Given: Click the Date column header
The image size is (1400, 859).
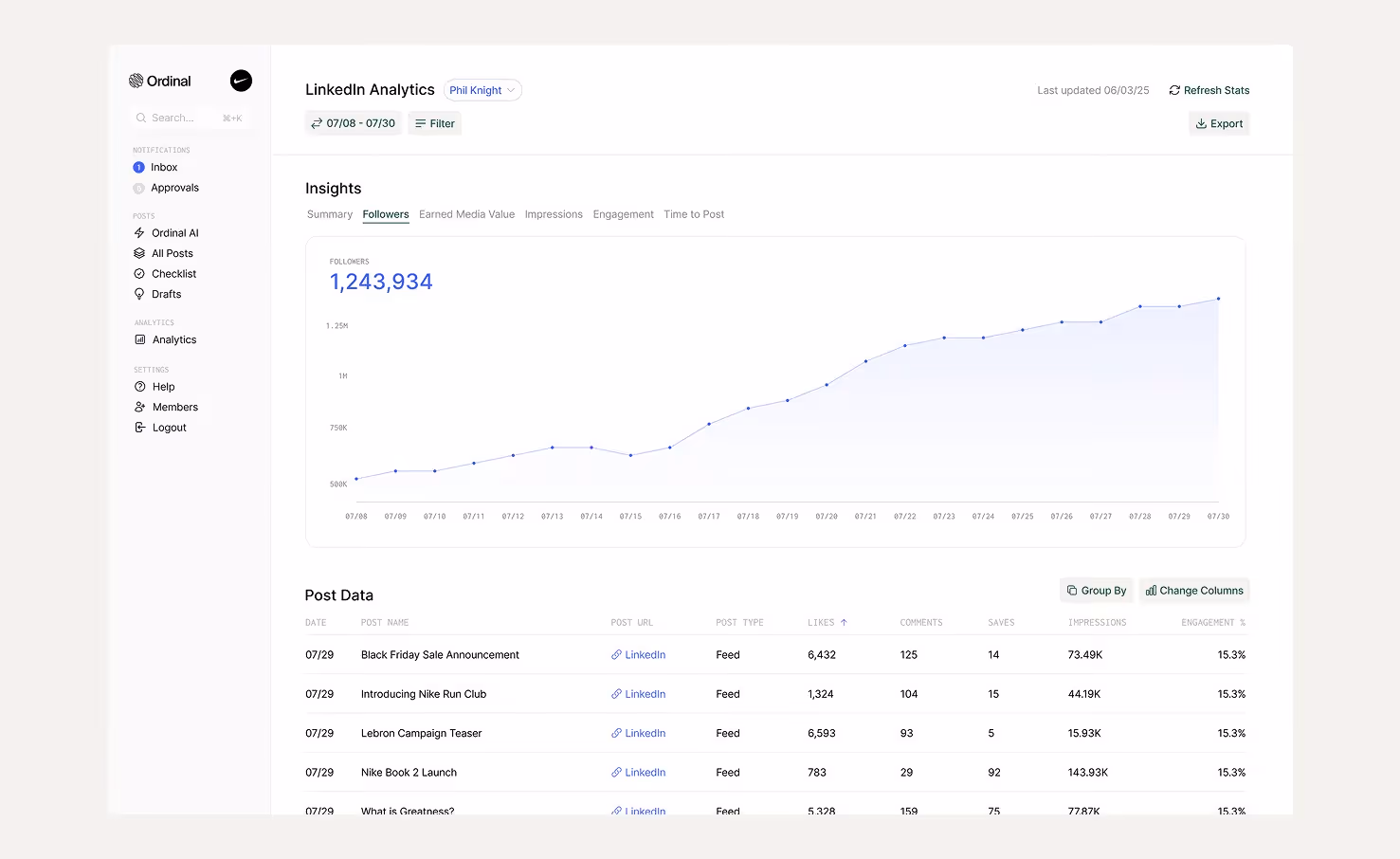Looking at the screenshot, I should tap(316, 623).
